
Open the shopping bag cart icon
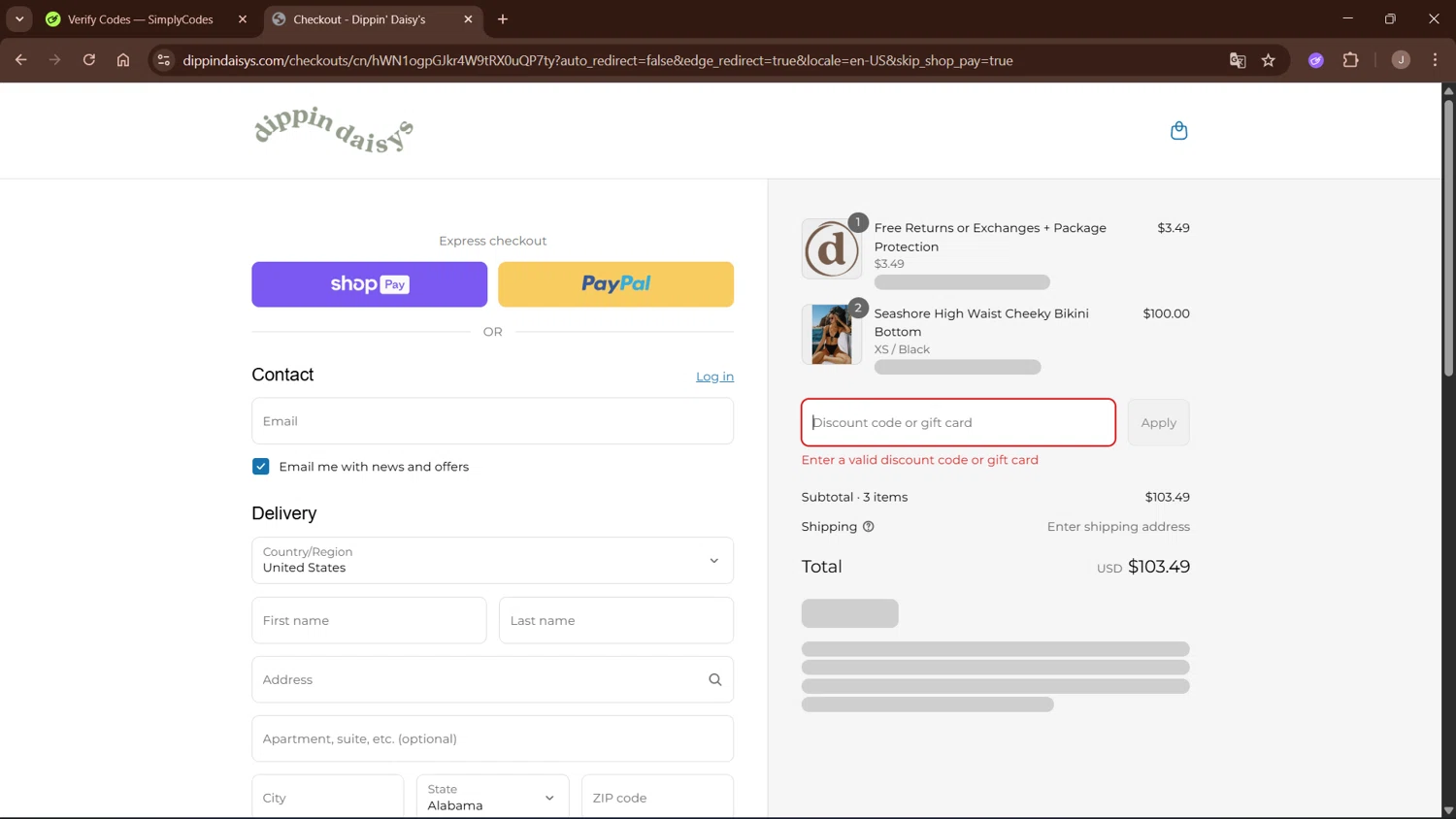click(1178, 131)
